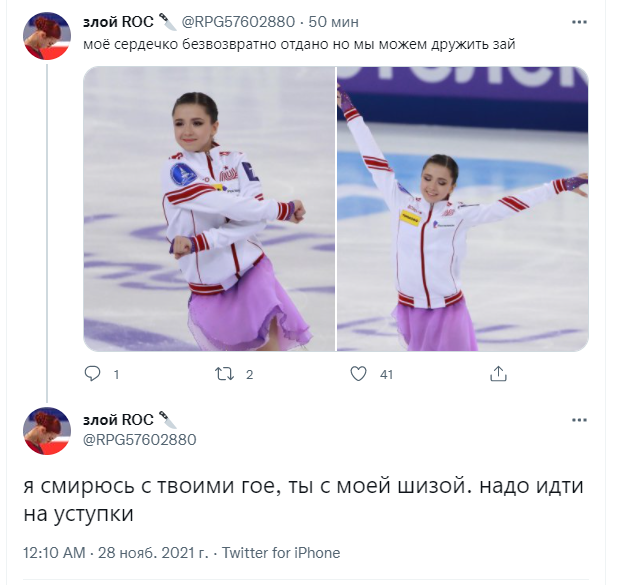This screenshot has height=585, width=620.
Task: View the reply count number 1
Action: [x=116, y=375]
